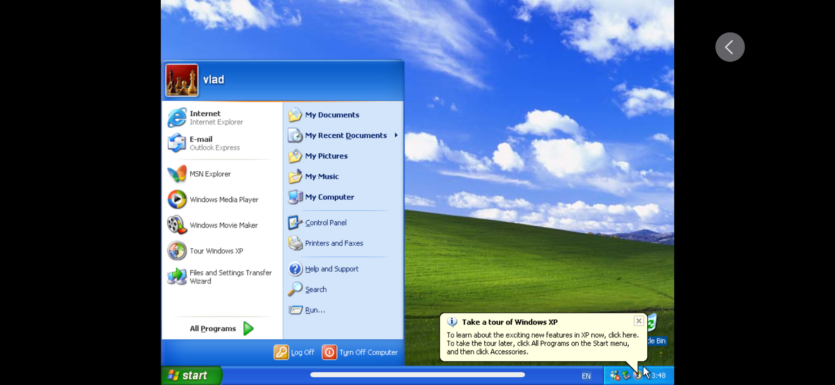The image size is (835, 385).
Task: Open My Music folder
Action: tap(343, 177)
